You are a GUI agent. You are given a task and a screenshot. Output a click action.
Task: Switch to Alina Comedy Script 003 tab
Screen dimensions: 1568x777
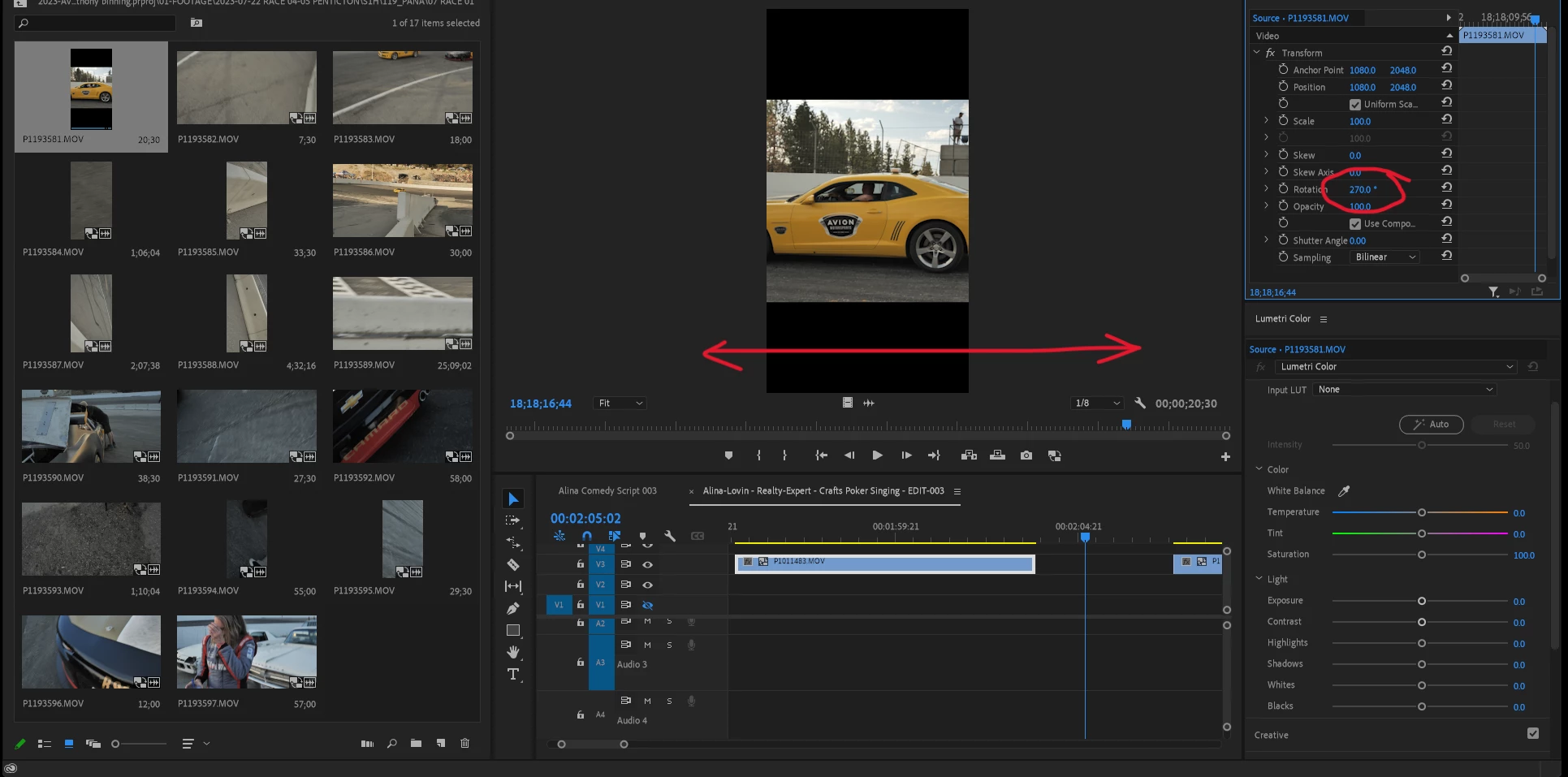pyautogui.click(x=607, y=491)
